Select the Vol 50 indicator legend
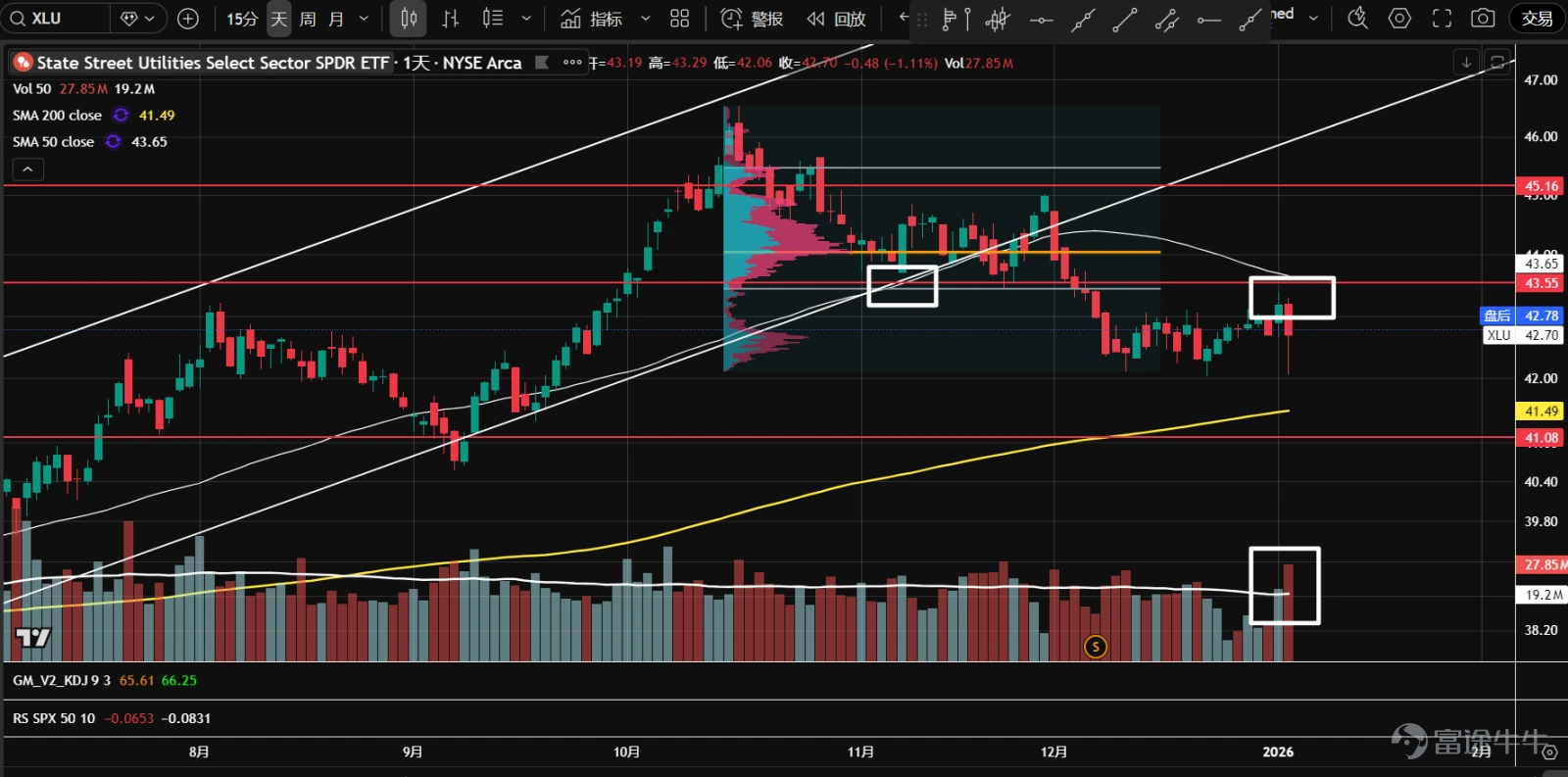The width and height of the screenshot is (1568, 777). (x=31, y=89)
